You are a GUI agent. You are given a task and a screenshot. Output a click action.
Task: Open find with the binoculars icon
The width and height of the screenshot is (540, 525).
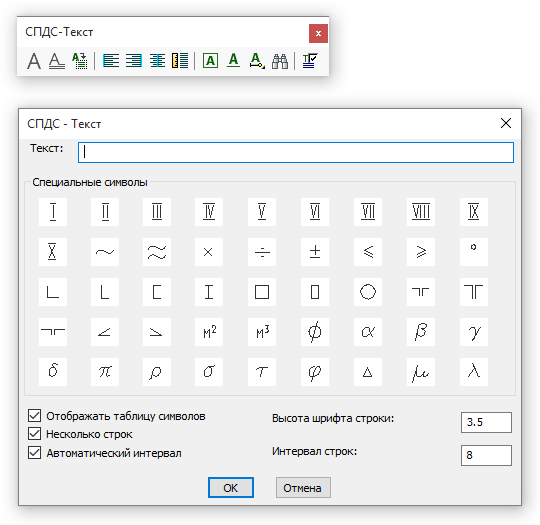pos(280,61)
